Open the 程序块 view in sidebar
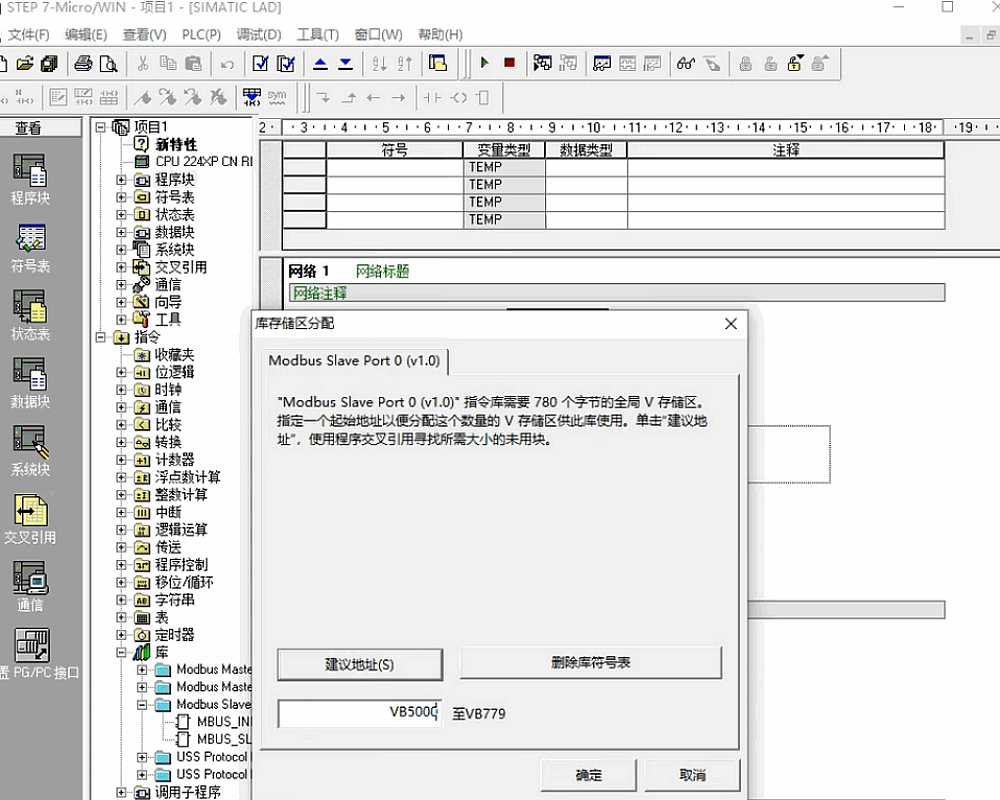1000x800 pixels. 29,179
